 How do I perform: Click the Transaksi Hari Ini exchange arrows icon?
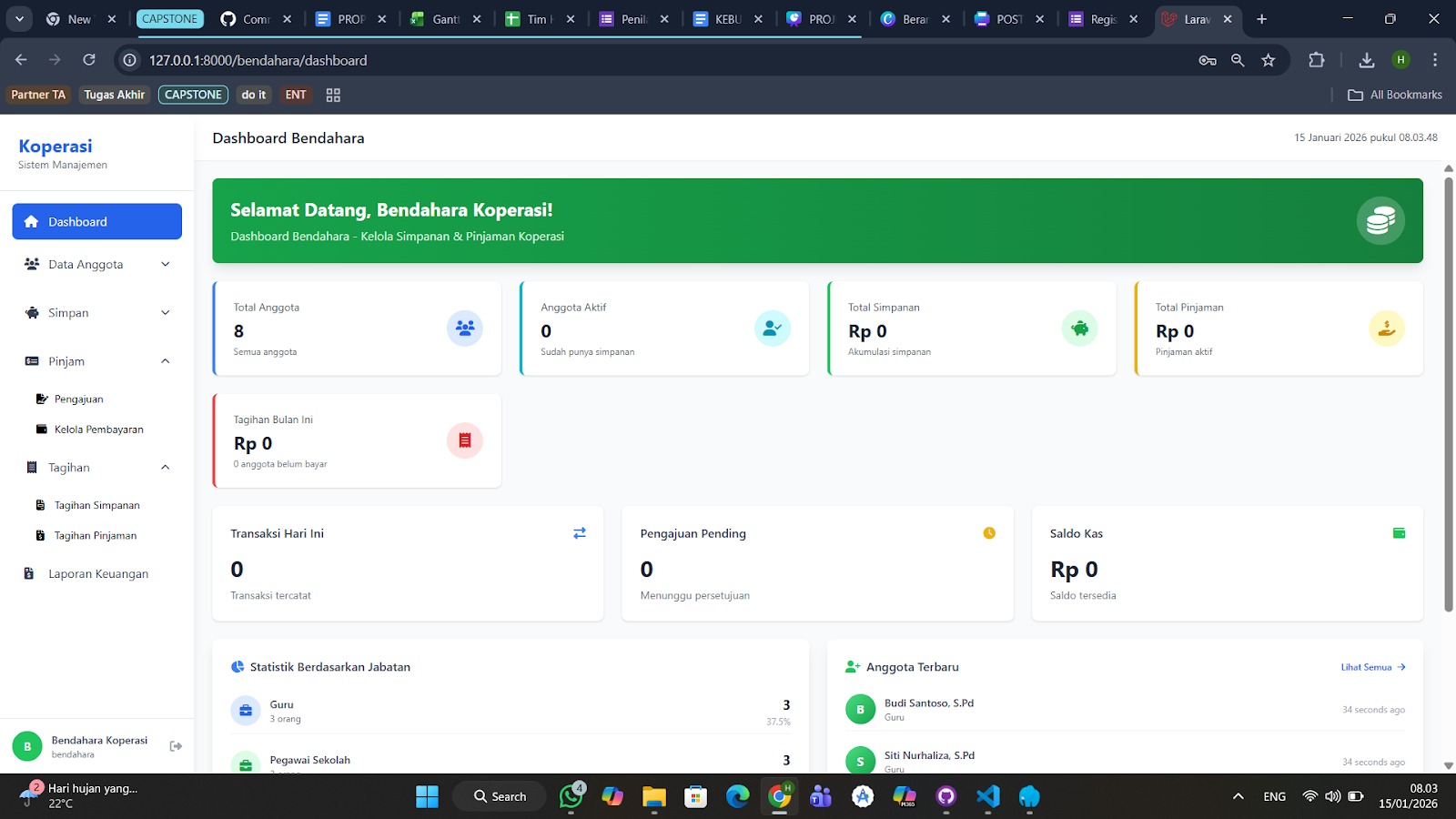pyautogui.click(x=580, y=533)
